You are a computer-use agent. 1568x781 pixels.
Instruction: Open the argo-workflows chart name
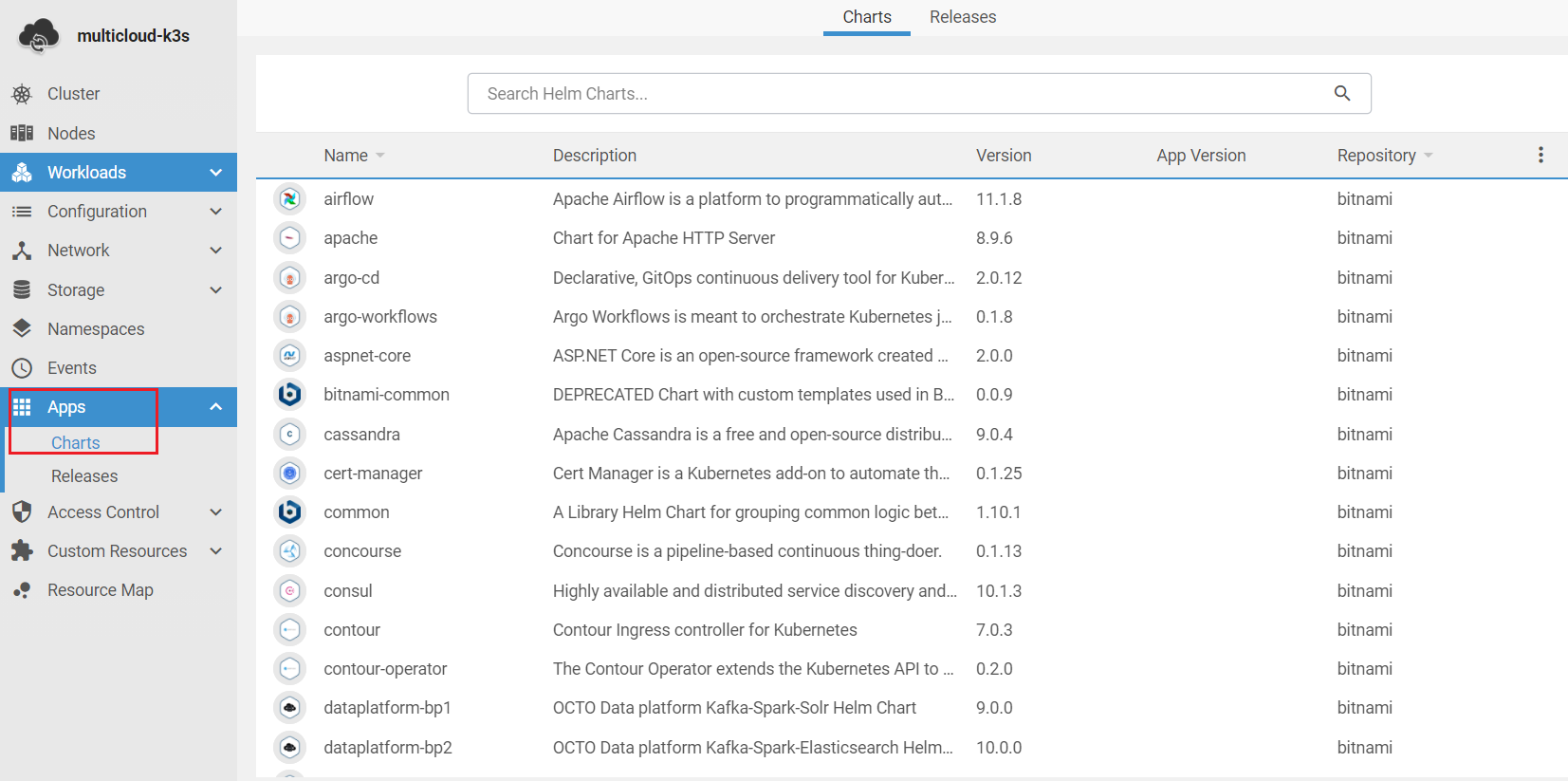coord(380,317)
